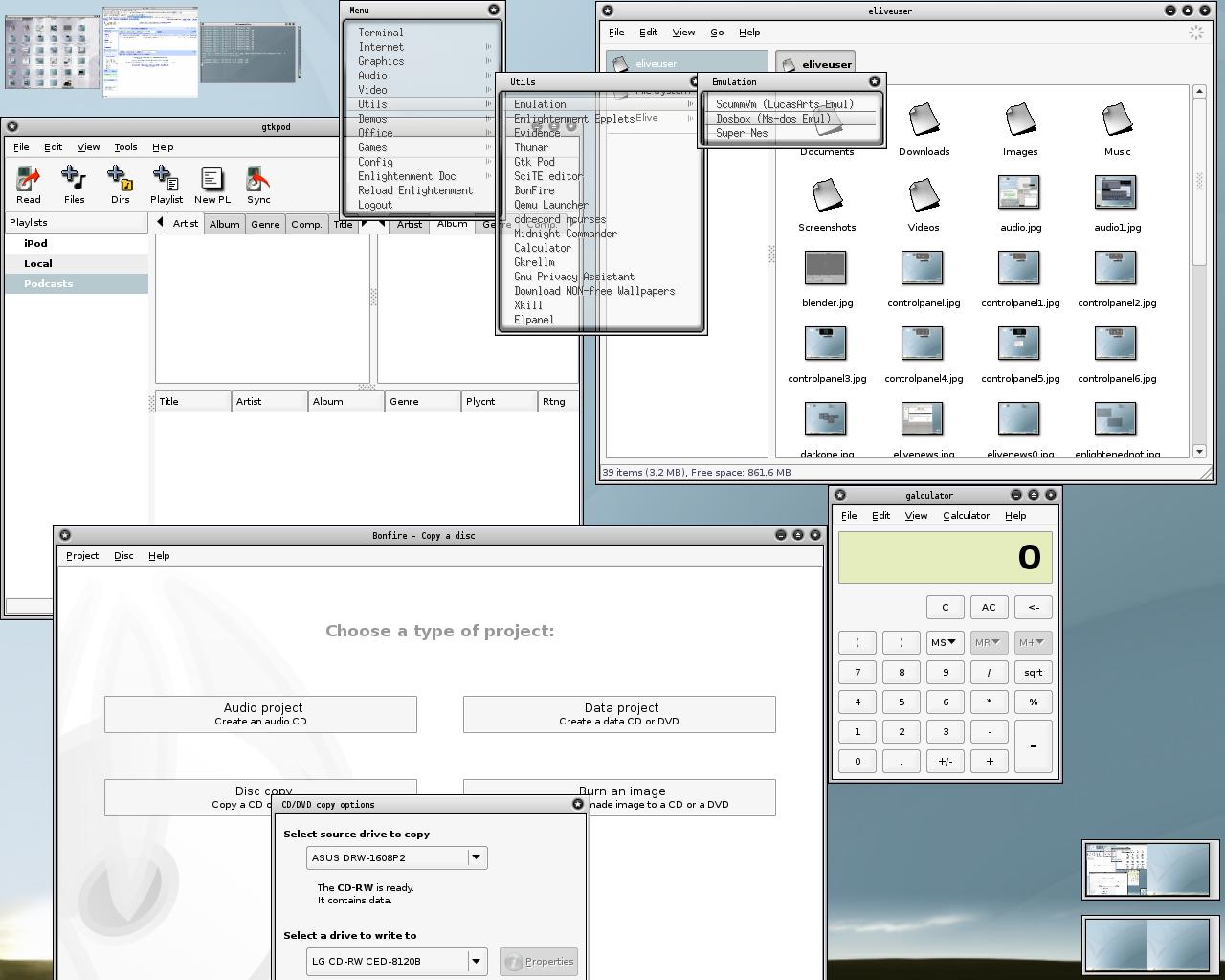Screen dimensions: 1225x980
Task: Launch Midnight Commander from Utils menu
Action: 566,234
